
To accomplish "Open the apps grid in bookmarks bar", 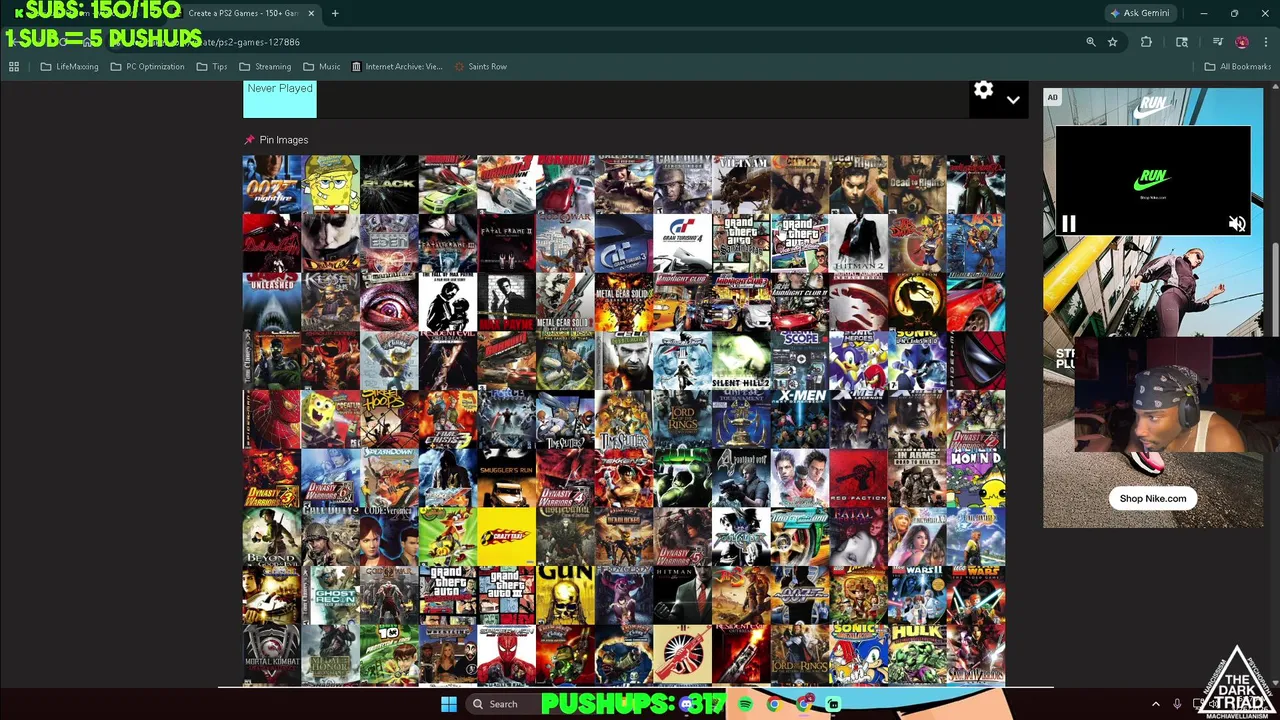I will click(14, 67).
